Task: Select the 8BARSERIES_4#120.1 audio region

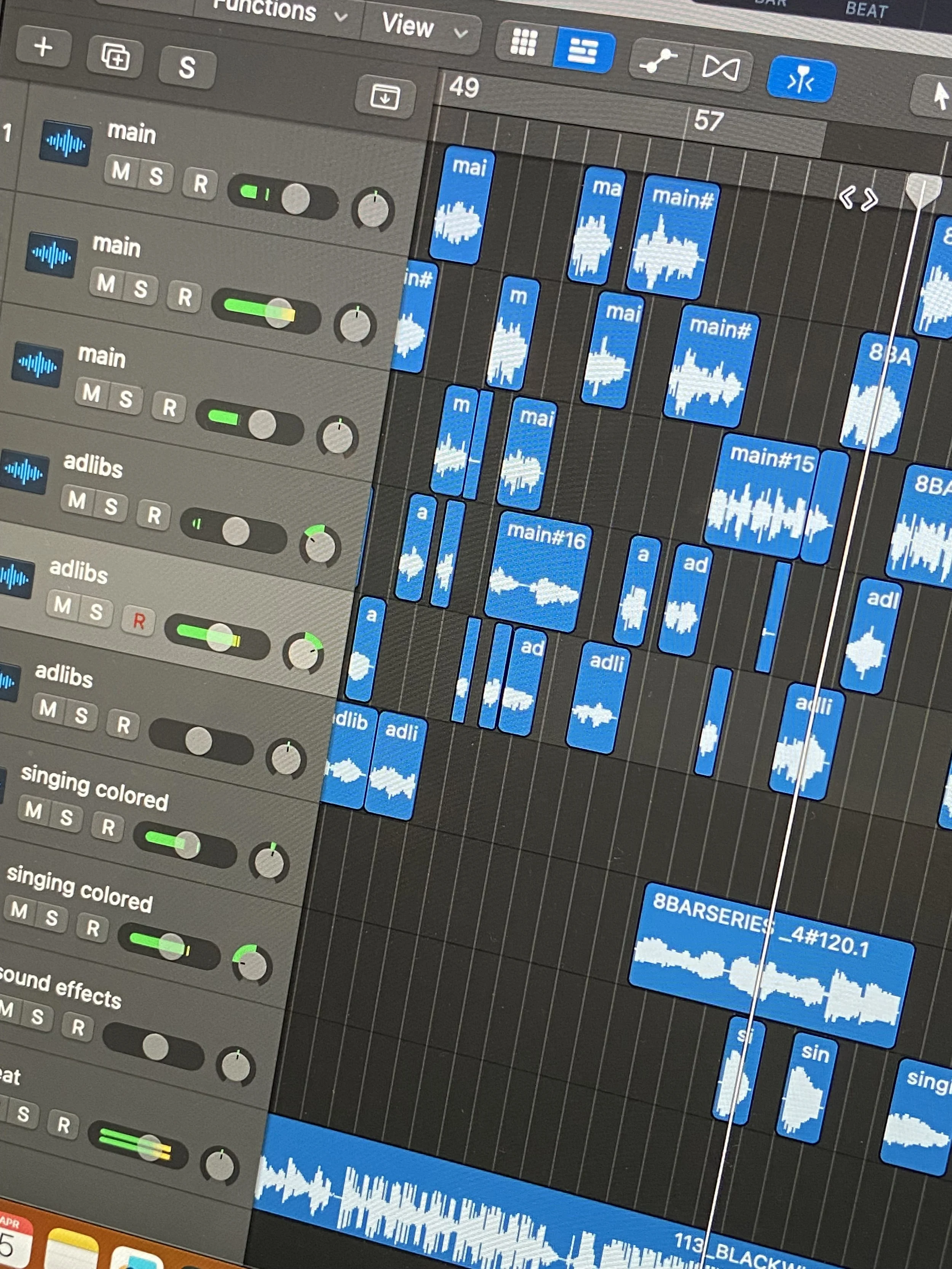Action: click(x=771, y=965)
